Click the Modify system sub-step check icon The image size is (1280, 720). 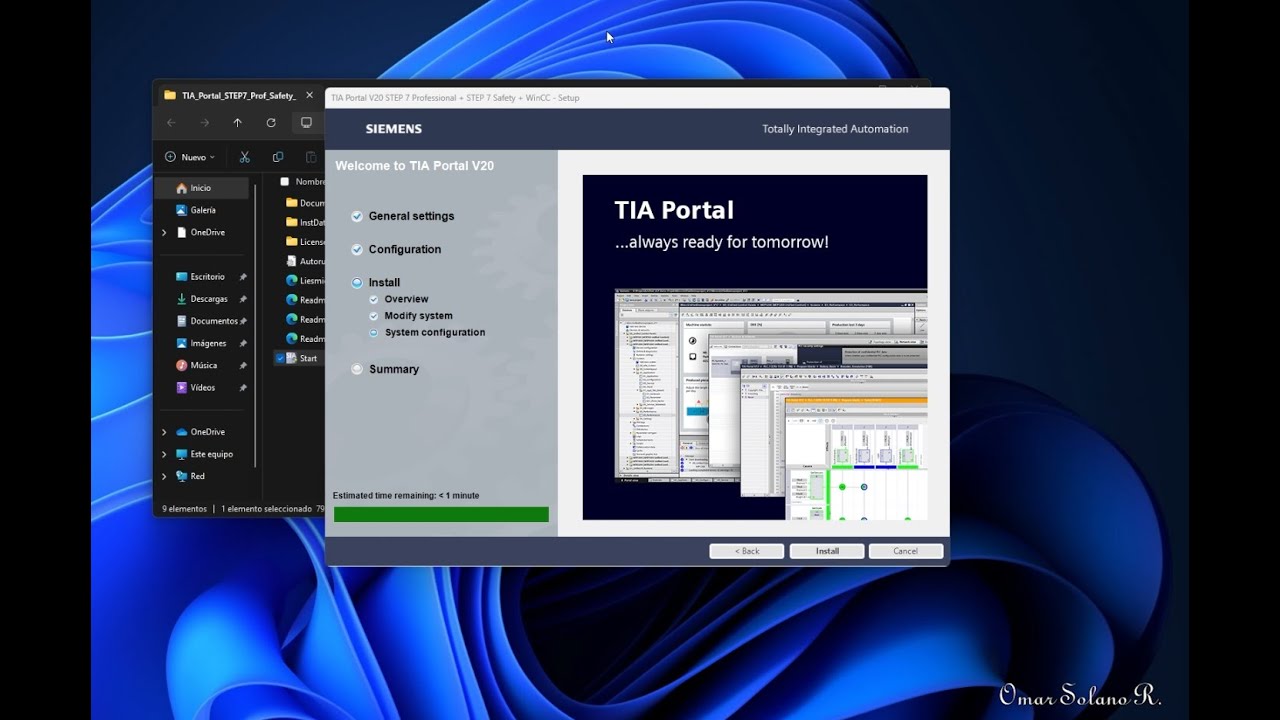[374, 316]
